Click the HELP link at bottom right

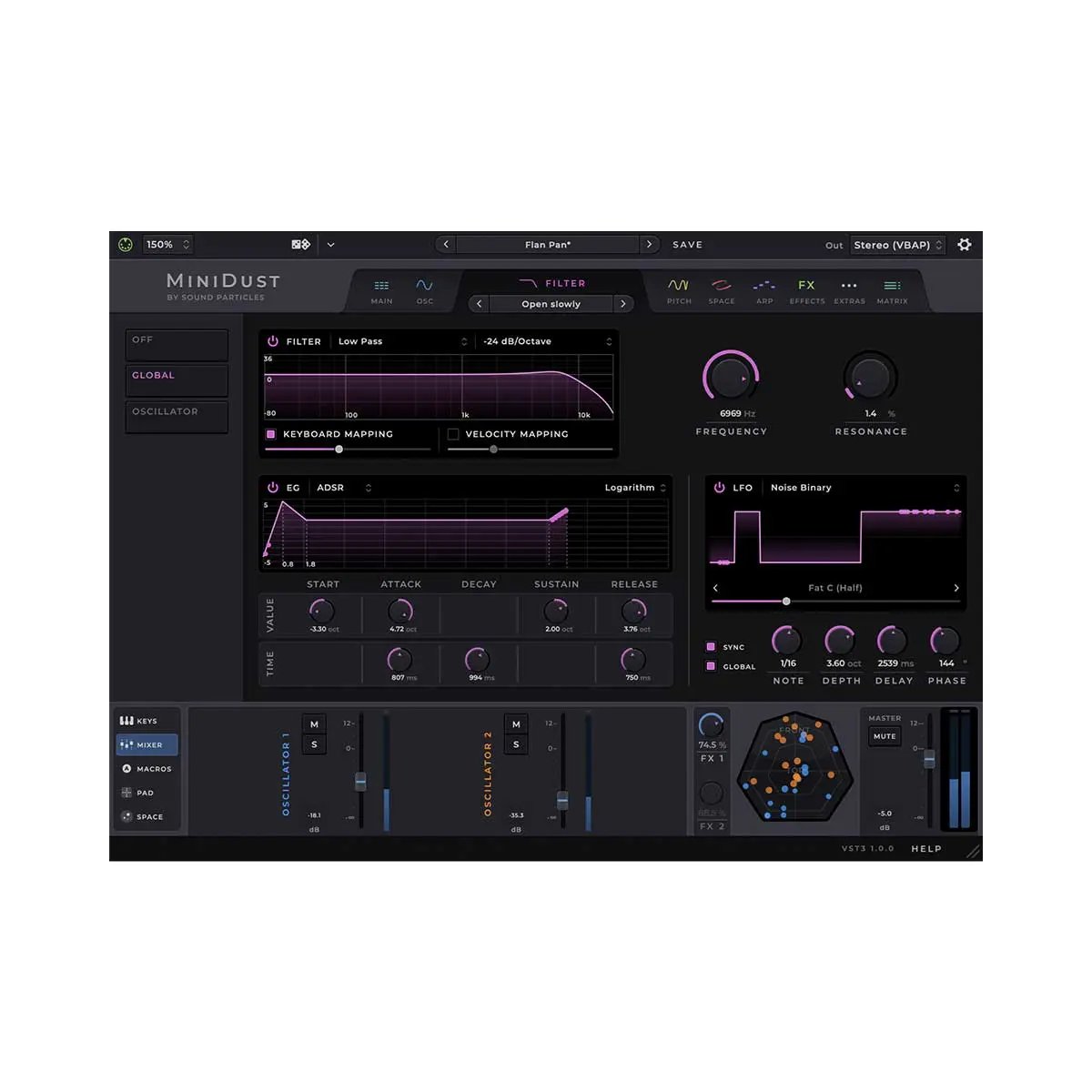tap(925, 848)
